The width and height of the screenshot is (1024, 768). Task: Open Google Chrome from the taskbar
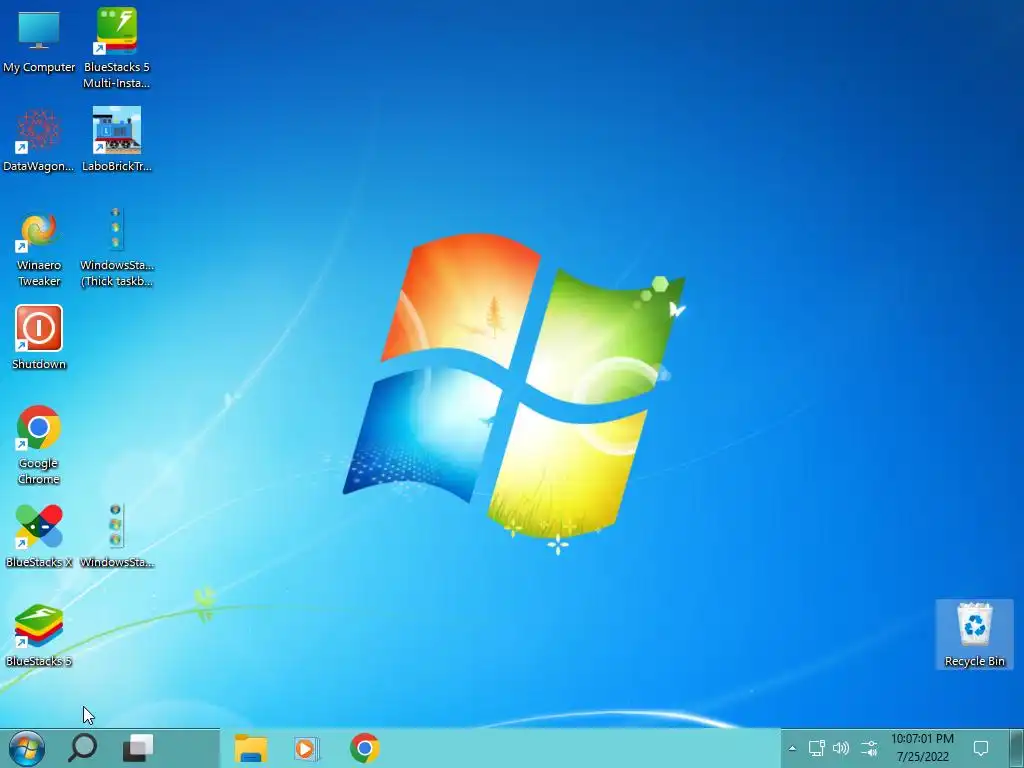click(364, 748)
